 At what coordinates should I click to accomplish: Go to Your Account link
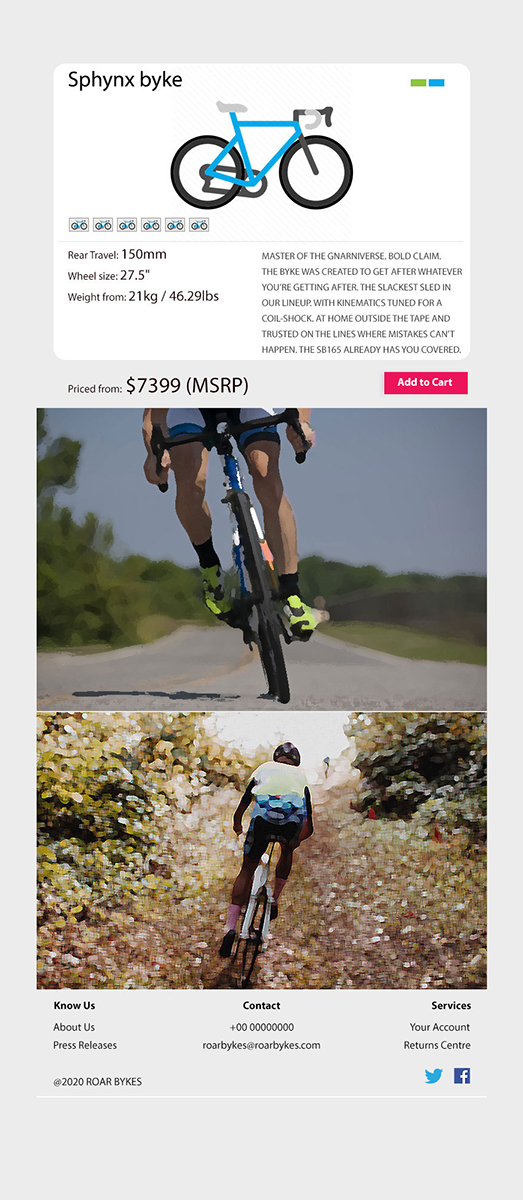[x=440, y=1027]
